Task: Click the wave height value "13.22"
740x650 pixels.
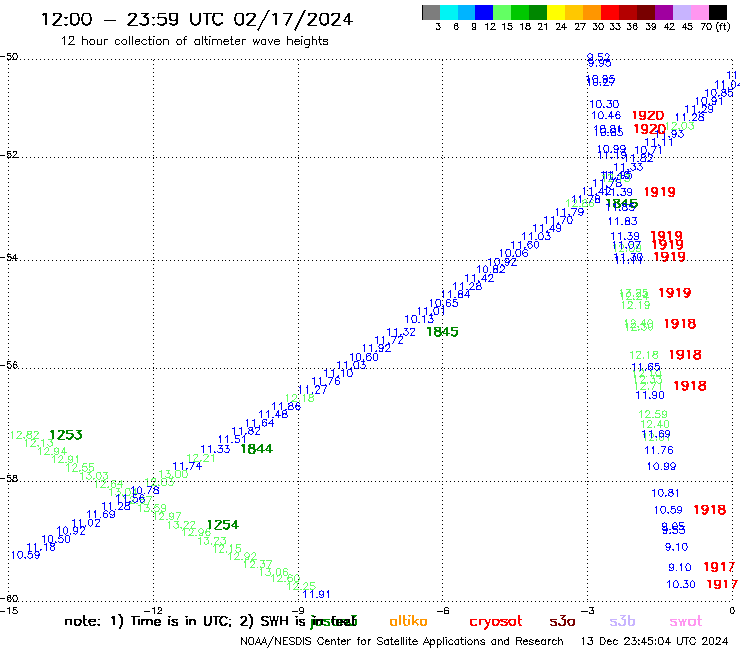Action: click(x=181, y=524)
